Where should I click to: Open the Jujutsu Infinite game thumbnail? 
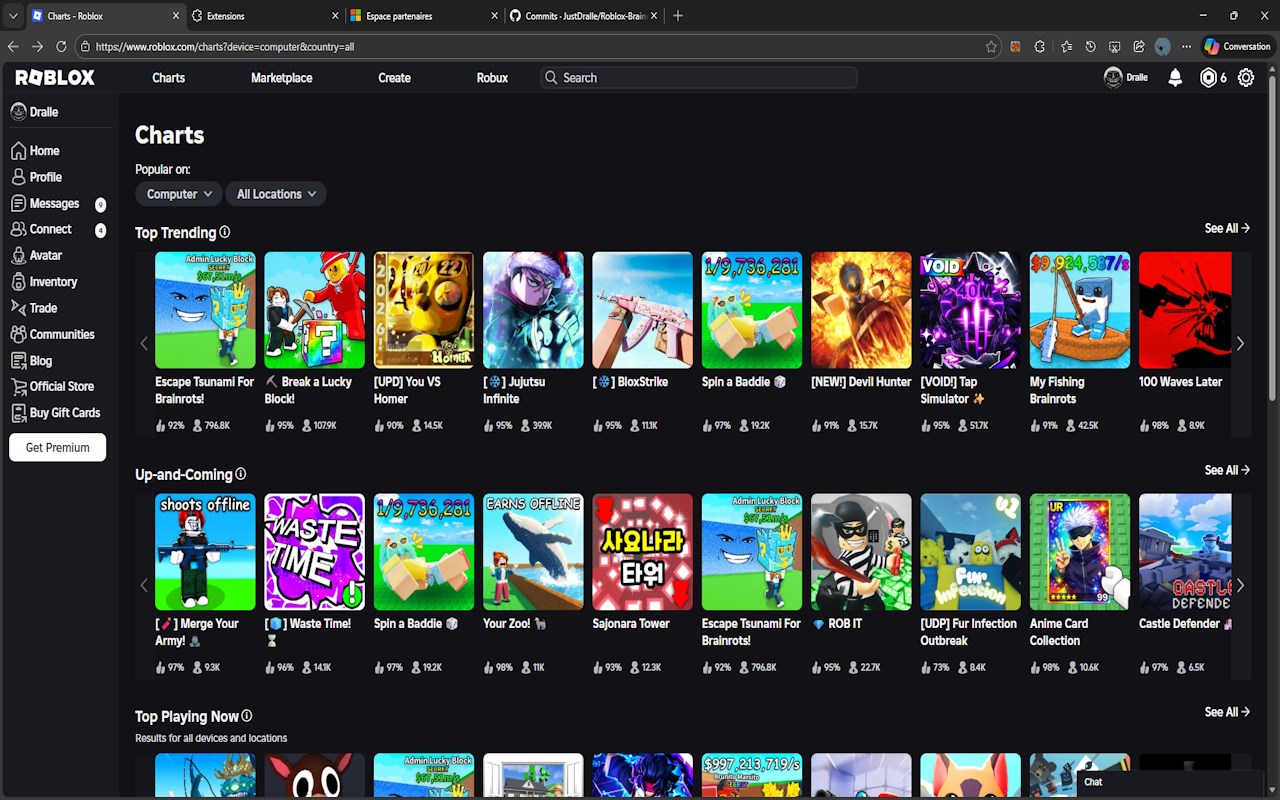coord(533,310)
